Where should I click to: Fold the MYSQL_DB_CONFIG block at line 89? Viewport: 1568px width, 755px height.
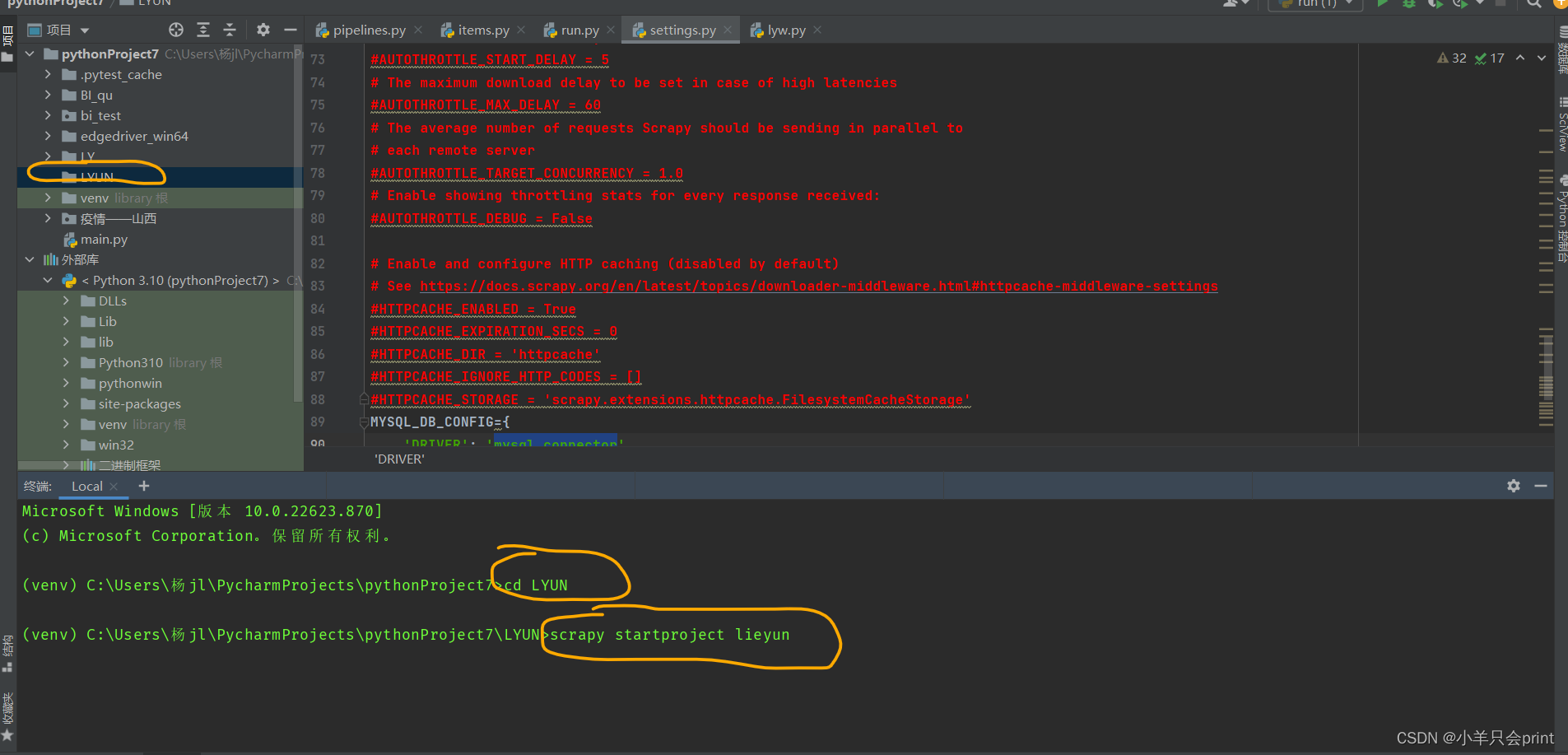tap(364, 422)
